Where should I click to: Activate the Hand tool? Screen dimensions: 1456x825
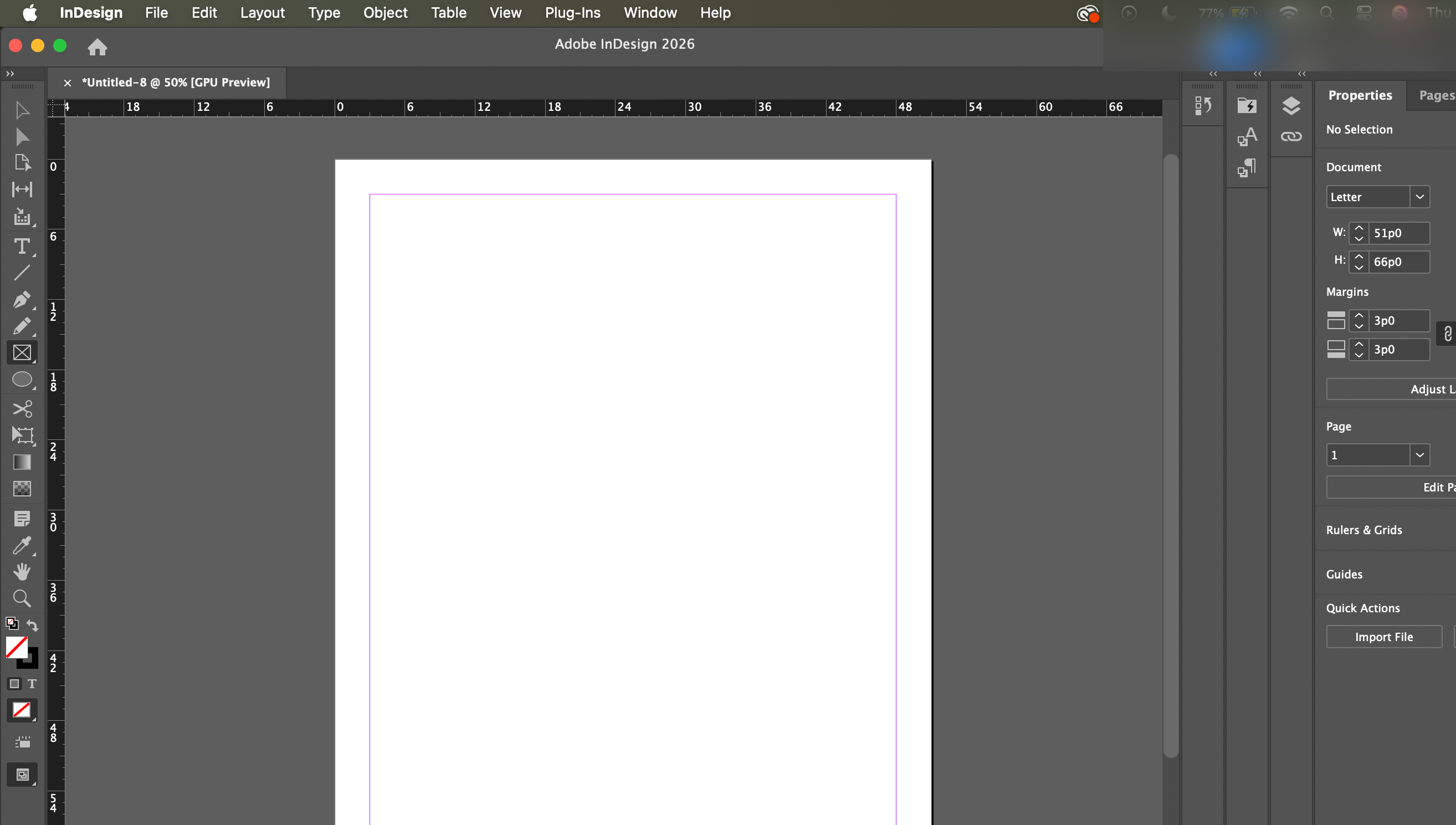coord(22,572)
